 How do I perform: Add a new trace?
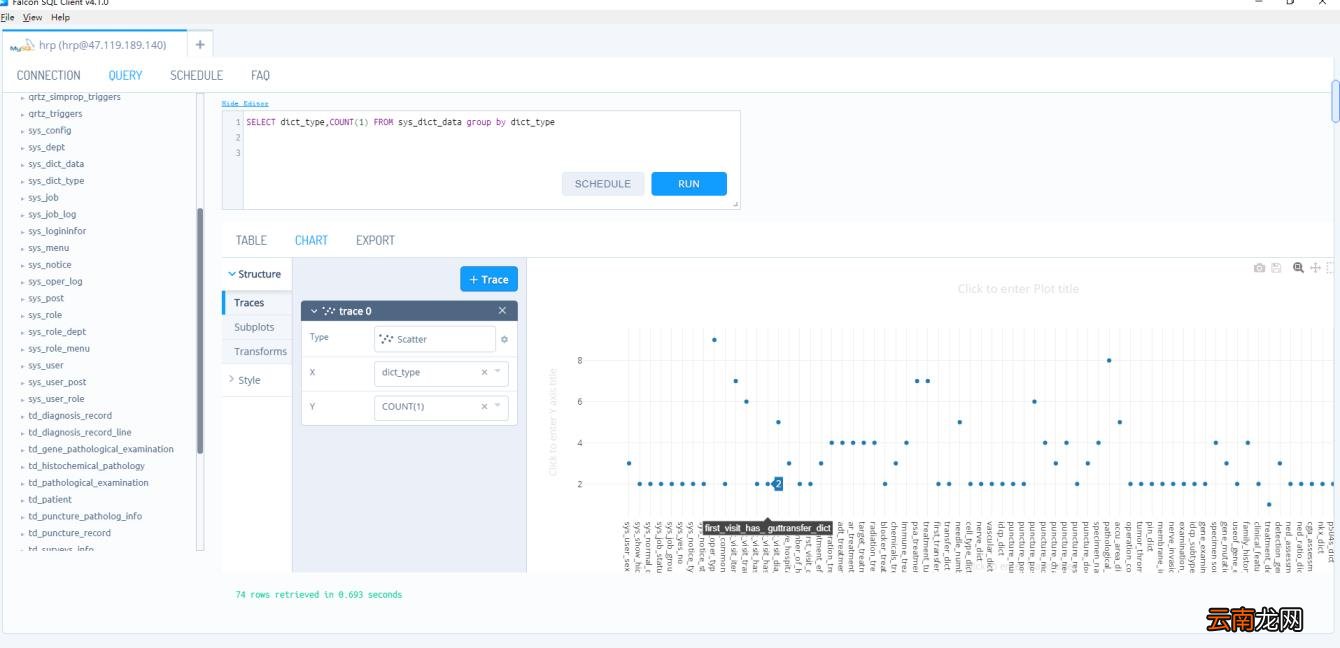pos(489,280)
